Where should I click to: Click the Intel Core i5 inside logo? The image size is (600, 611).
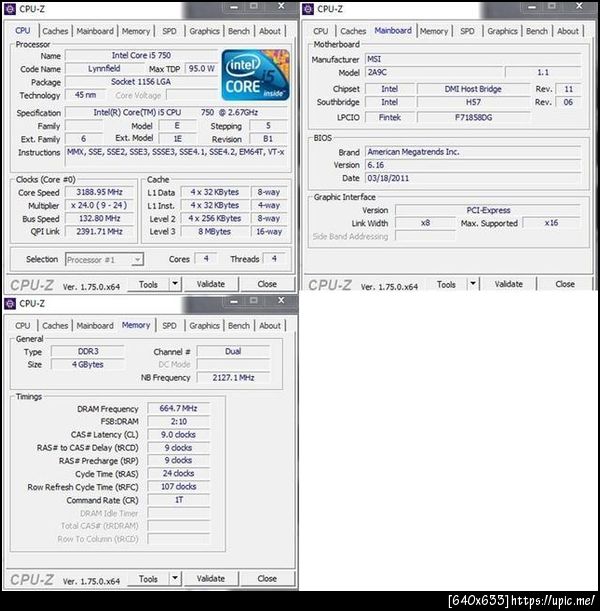click(256, 75)
